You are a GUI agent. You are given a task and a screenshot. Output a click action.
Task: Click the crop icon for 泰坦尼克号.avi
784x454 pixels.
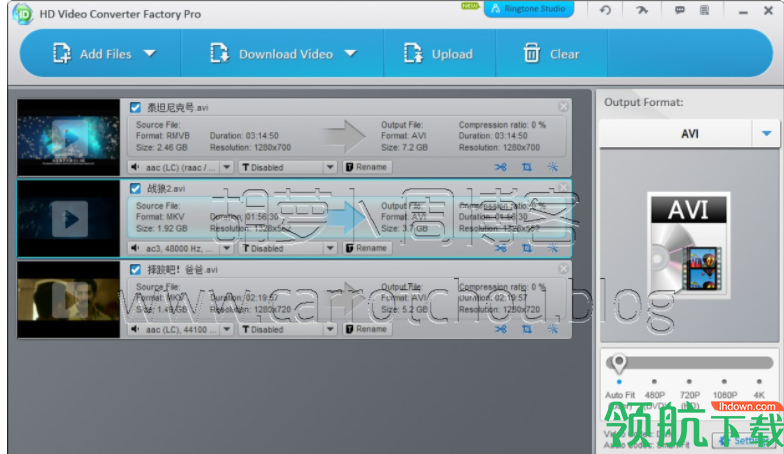[527, 167]
